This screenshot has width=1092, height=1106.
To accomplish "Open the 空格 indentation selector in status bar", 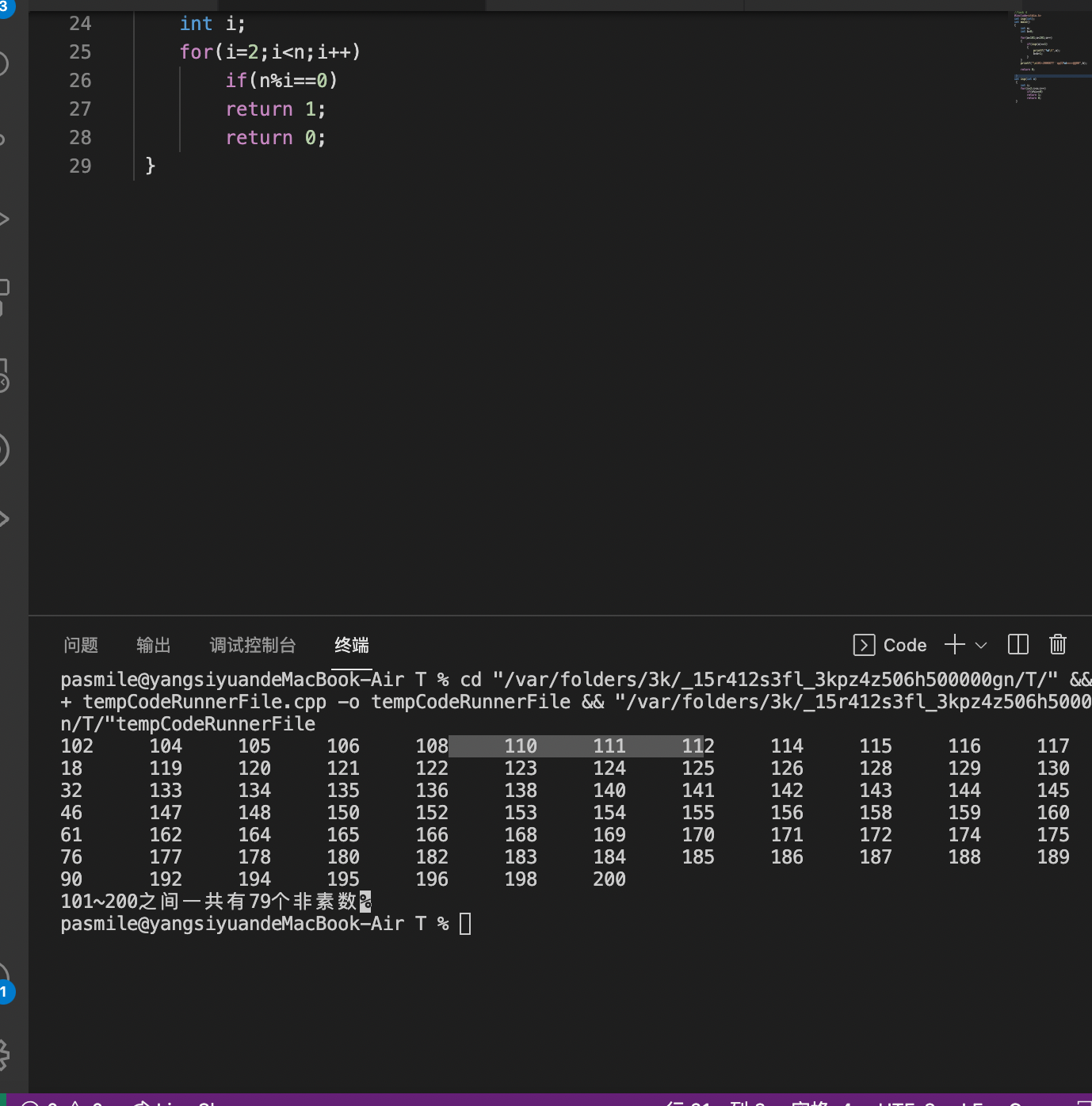I will 821,1102.
